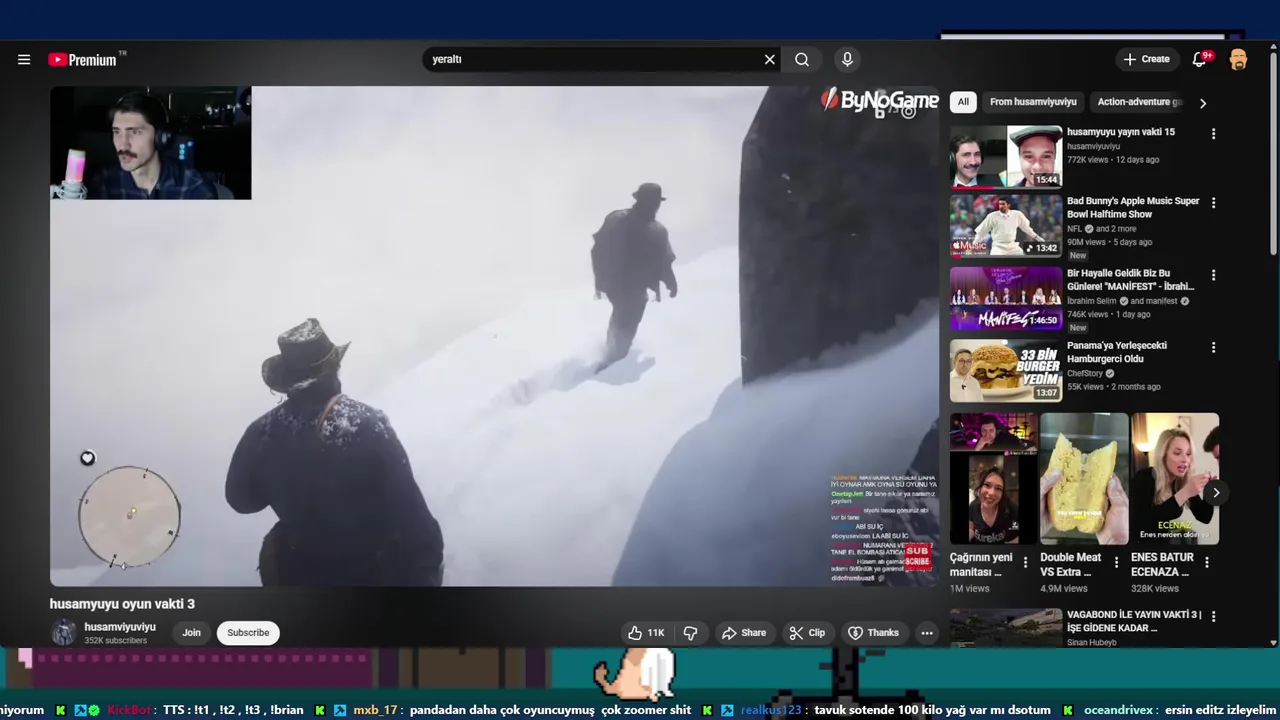Open options for Çağrının yeni manitası short
This screenshot has width=1280, height=720.
(x=1025, y=563)
